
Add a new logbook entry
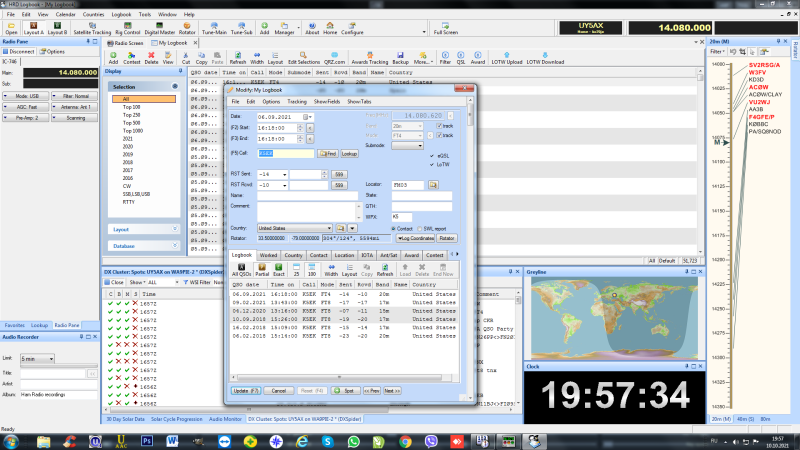pyautogui.click(x=113, y=58)
